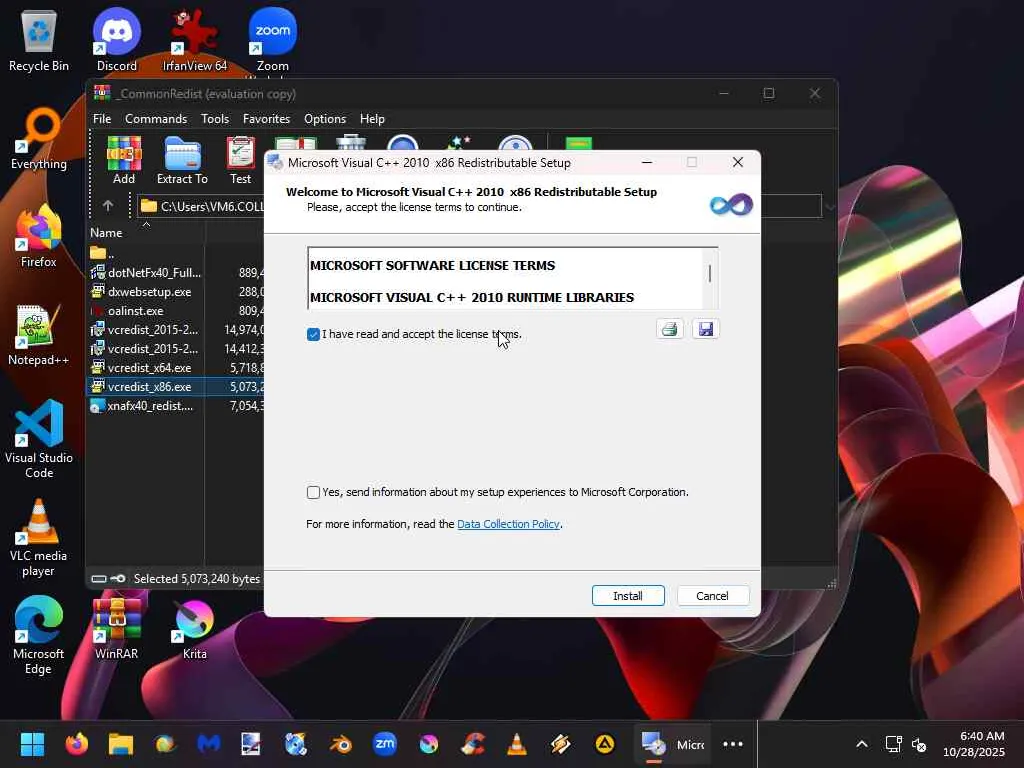Viewport: 1024px width, 768px height.
Task: Select the Notepad++ desktop shortcut
Action: (39, 334)
